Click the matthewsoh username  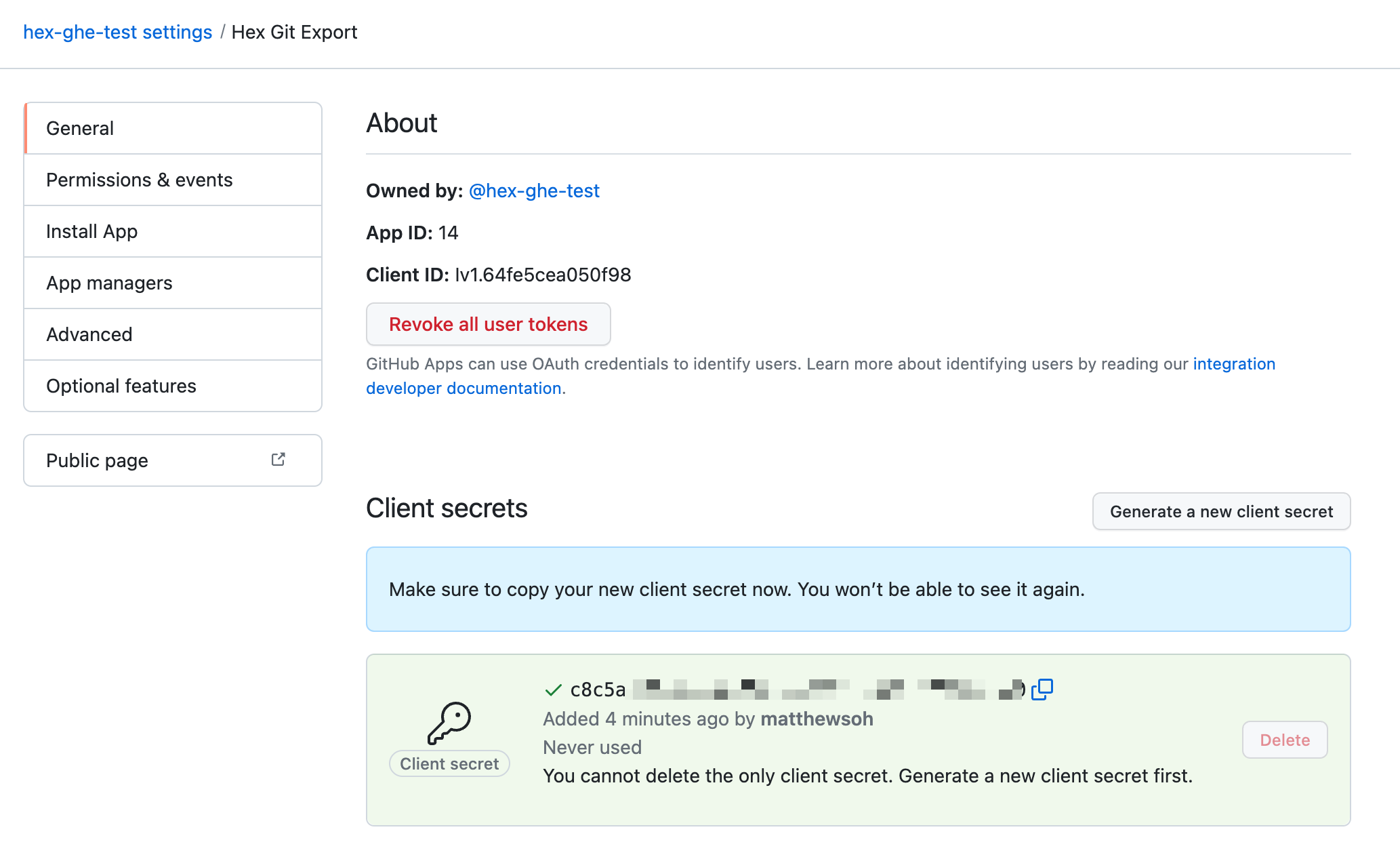click(817, 719)
